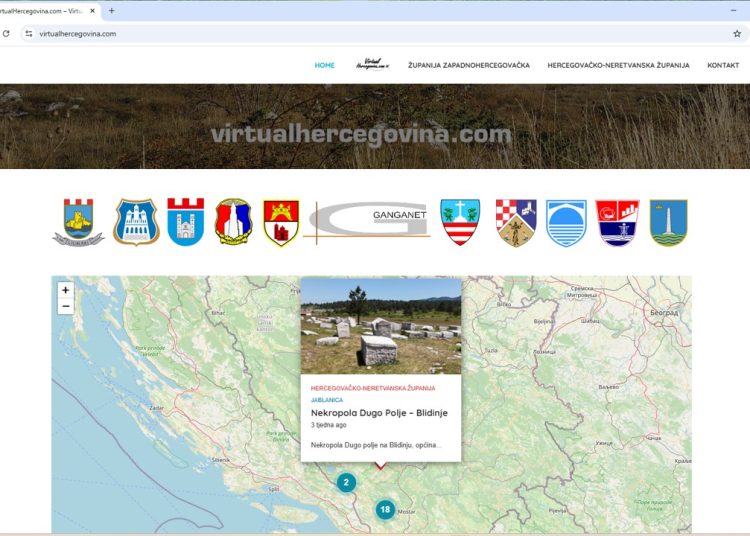Click the crest with red battlements and a church

pos(186,222)
